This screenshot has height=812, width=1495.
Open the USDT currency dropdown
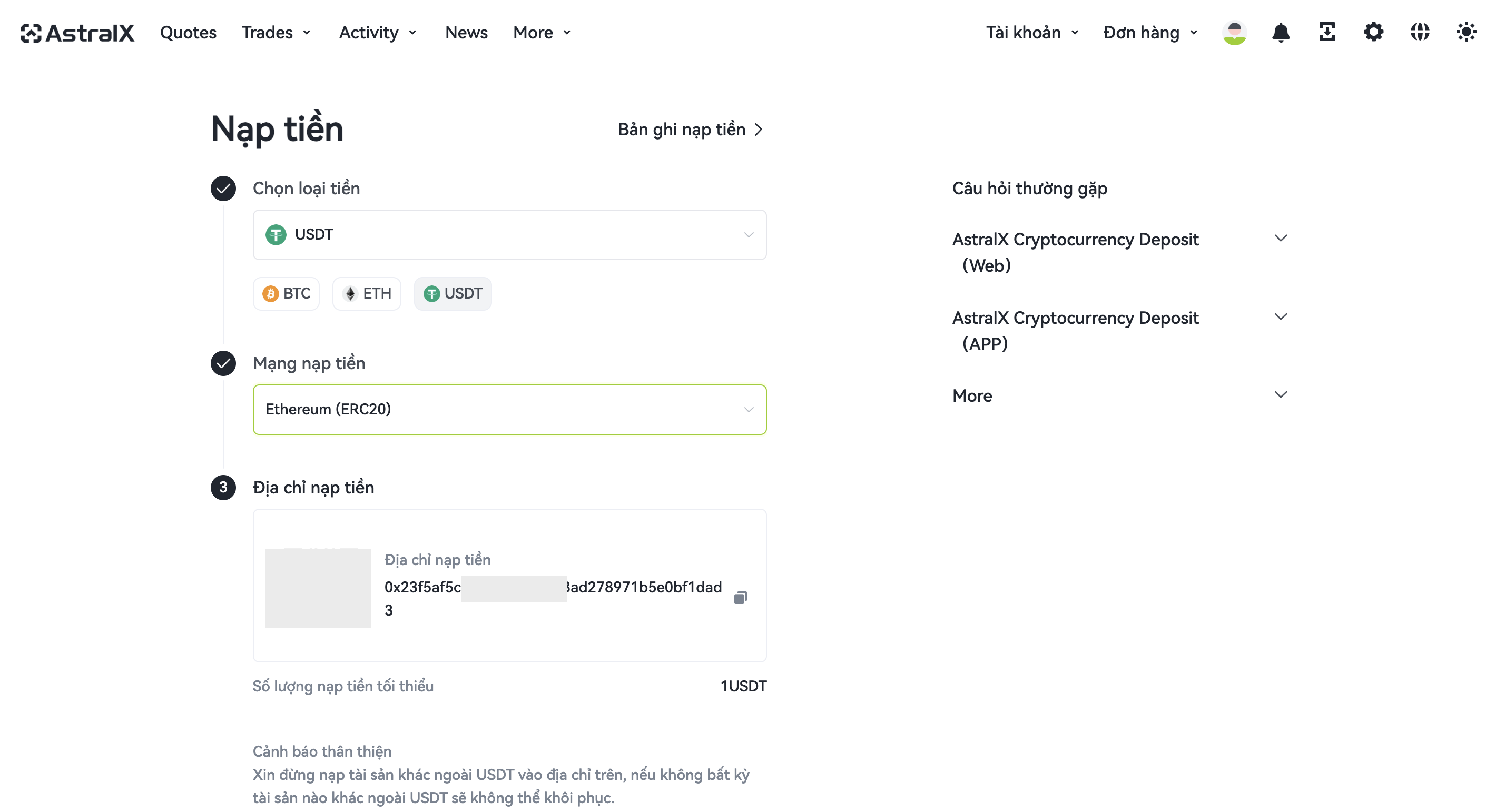509,235
